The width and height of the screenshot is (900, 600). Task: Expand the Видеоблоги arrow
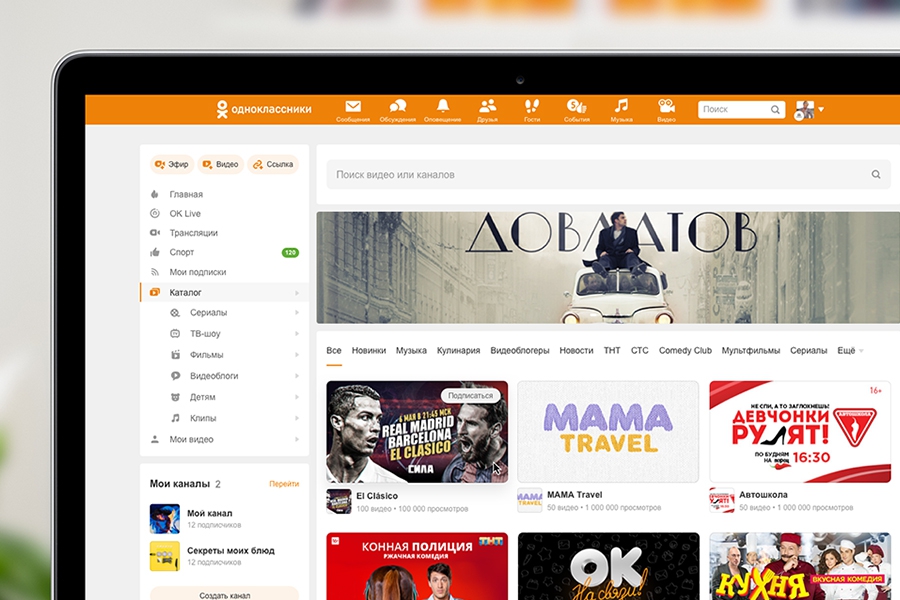click(297, 376)
